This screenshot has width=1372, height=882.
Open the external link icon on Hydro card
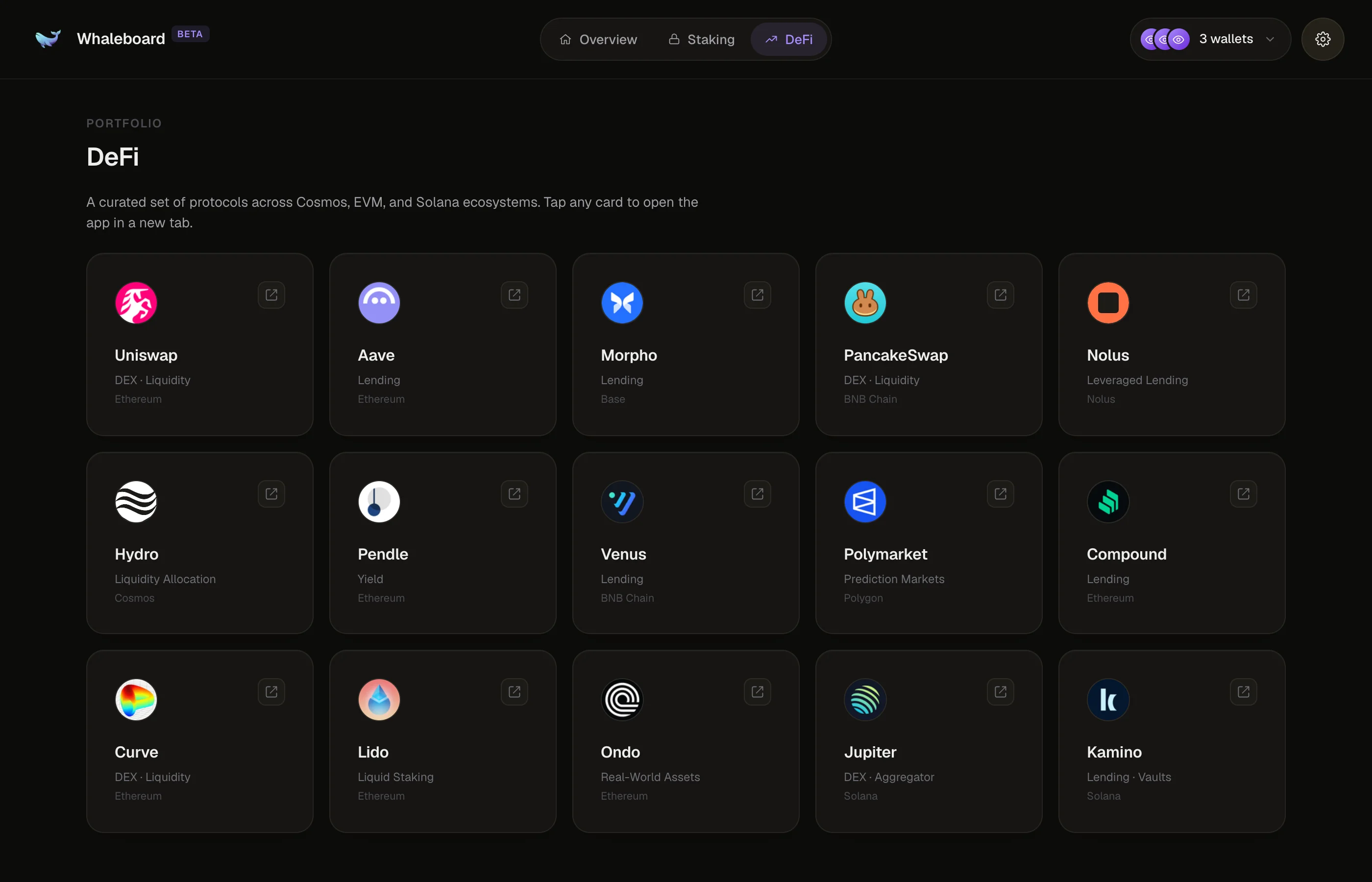click(x=271, y=494)
